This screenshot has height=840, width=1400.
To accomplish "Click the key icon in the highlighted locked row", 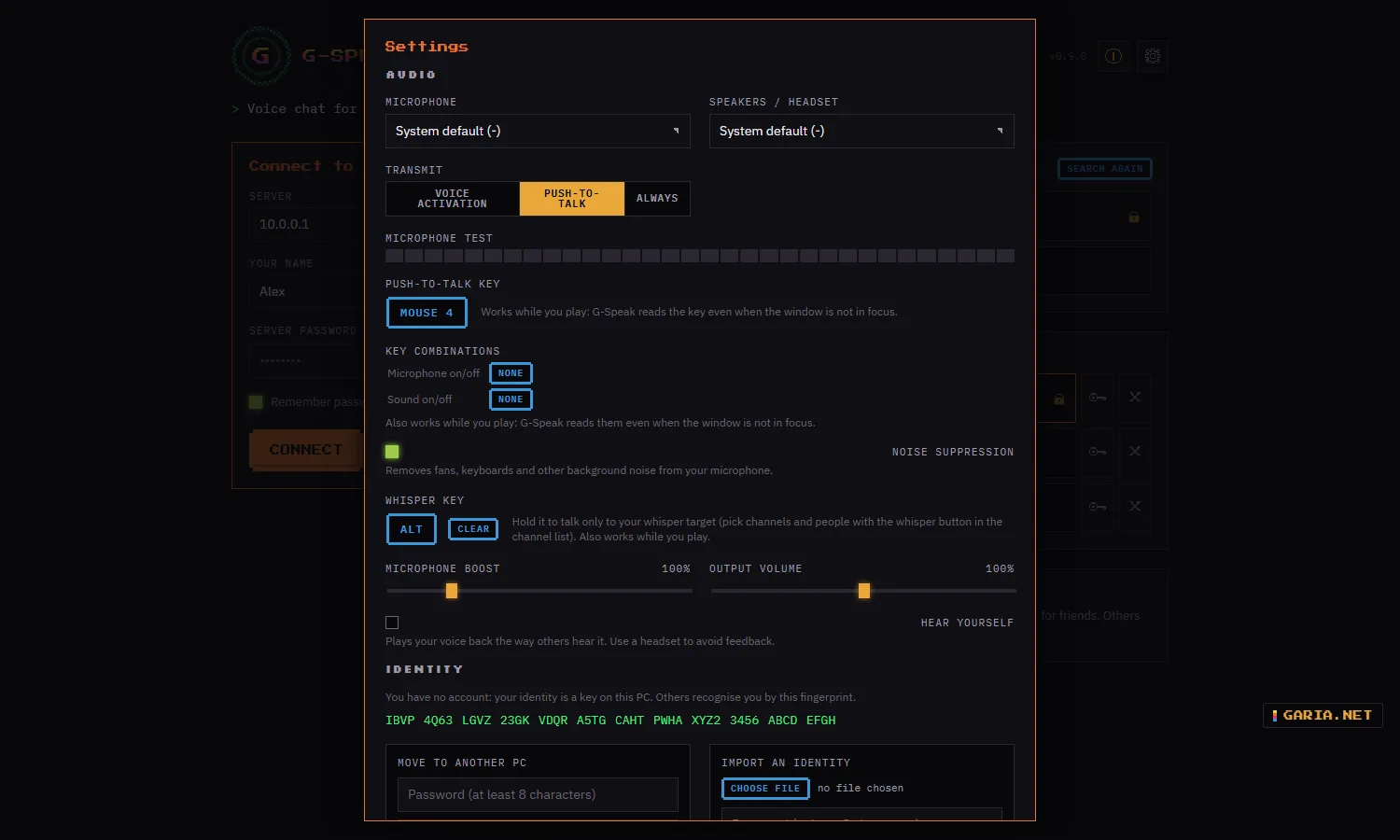I will pos(1098,398).
